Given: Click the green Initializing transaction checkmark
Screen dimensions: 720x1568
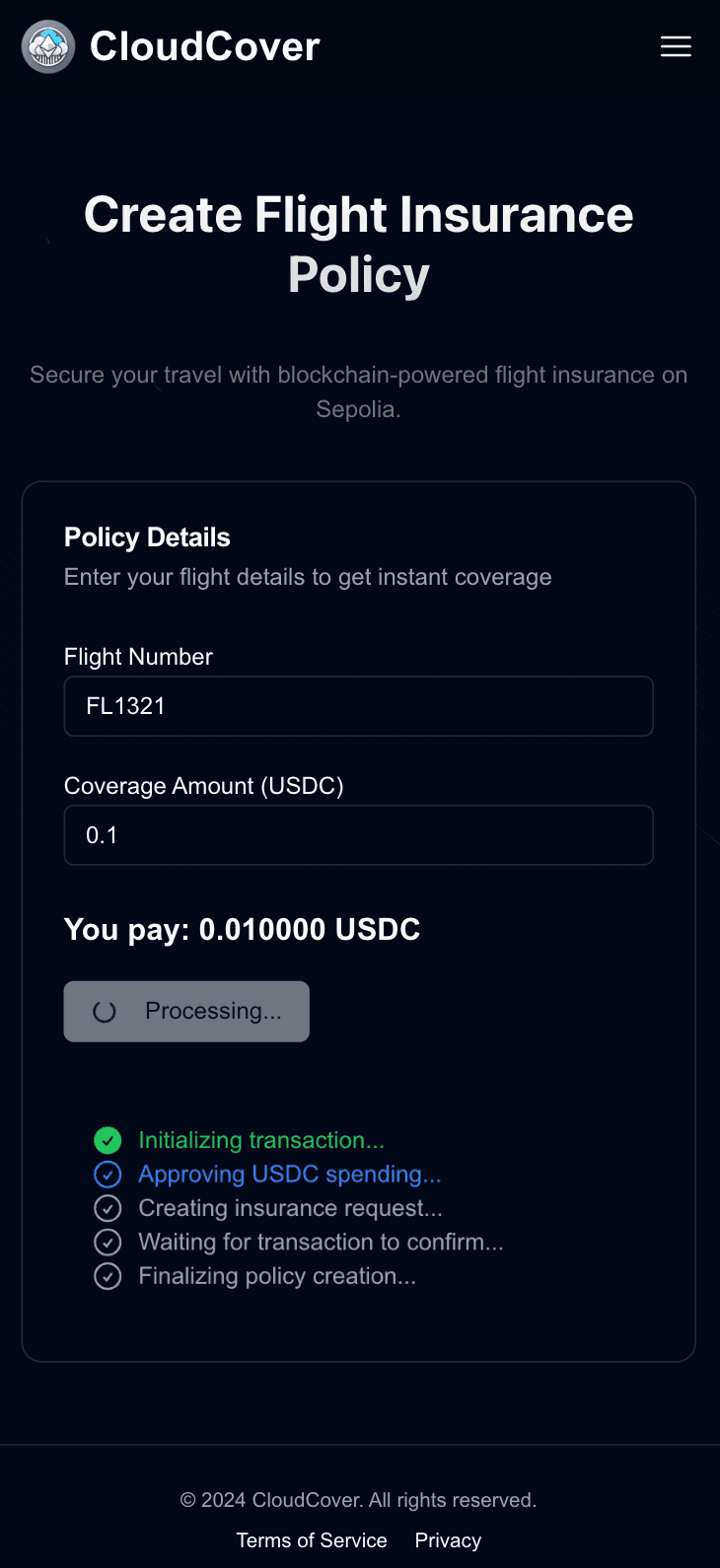Looking at the screenshot, I should tap(108, 1141).
